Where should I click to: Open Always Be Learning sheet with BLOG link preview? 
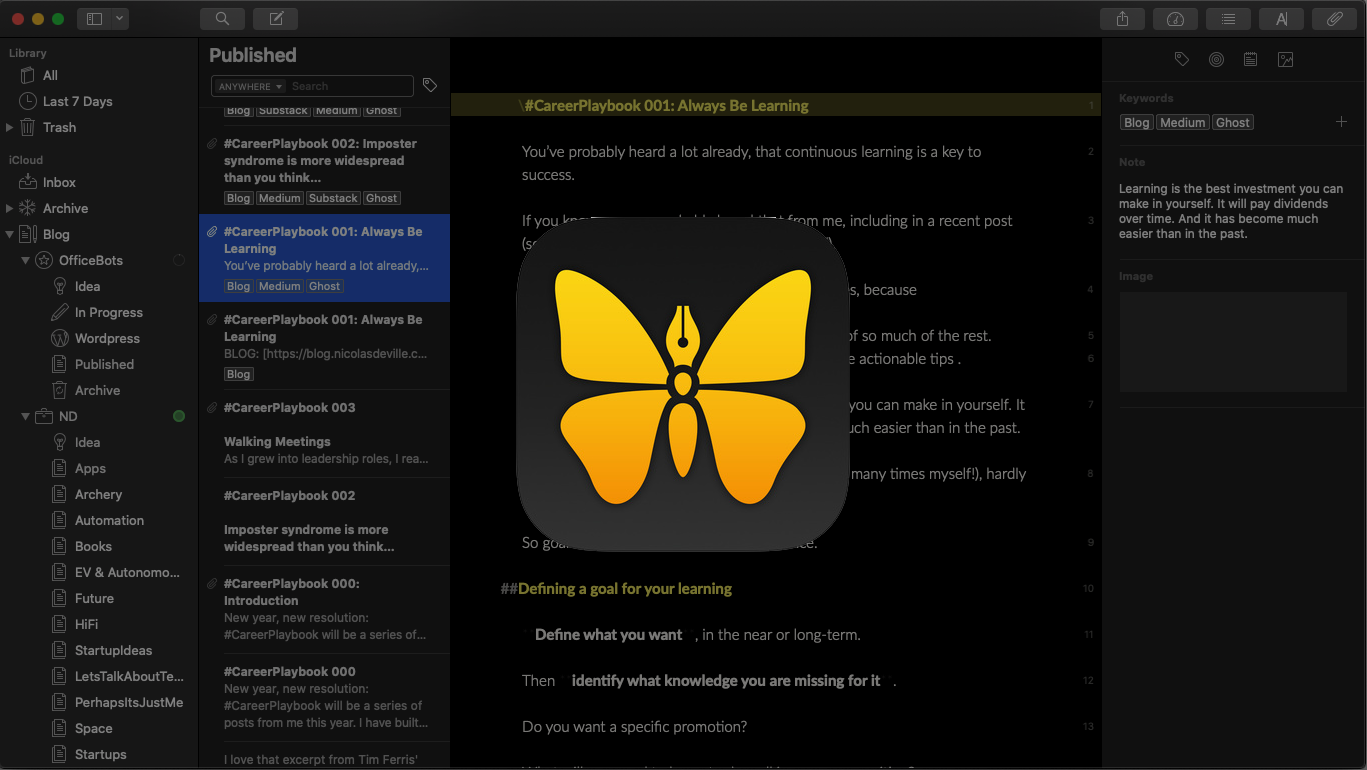coord(324,346)
